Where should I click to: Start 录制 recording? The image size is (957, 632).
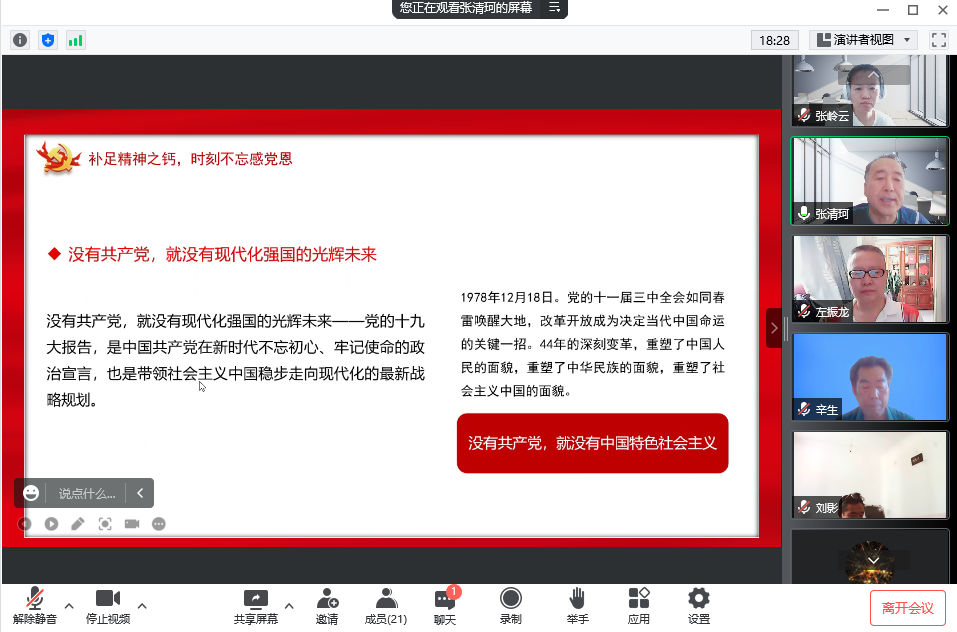click(x=510, y=606)
